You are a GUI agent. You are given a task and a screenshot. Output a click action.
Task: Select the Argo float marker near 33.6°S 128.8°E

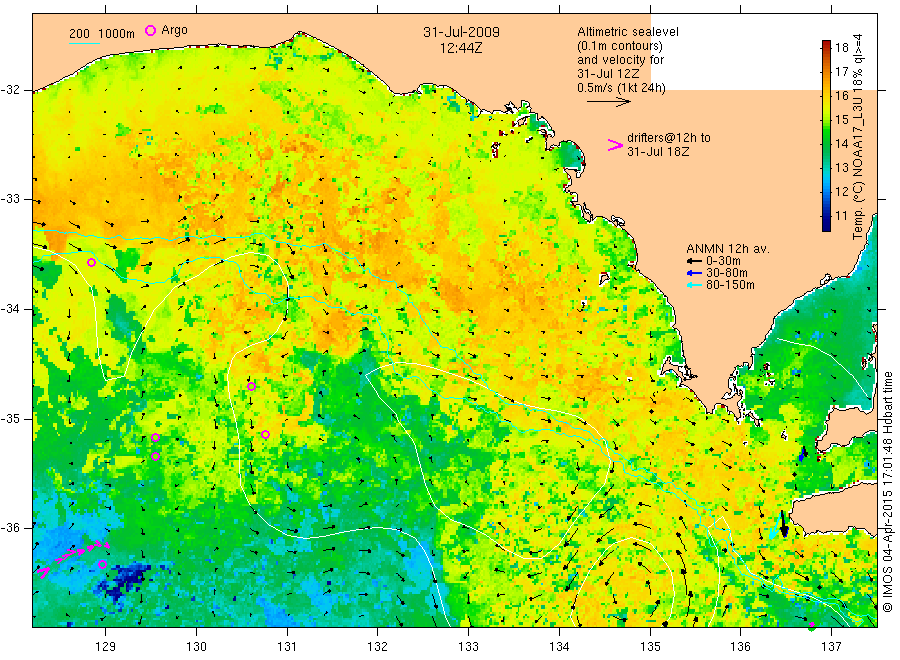[91, 263]
